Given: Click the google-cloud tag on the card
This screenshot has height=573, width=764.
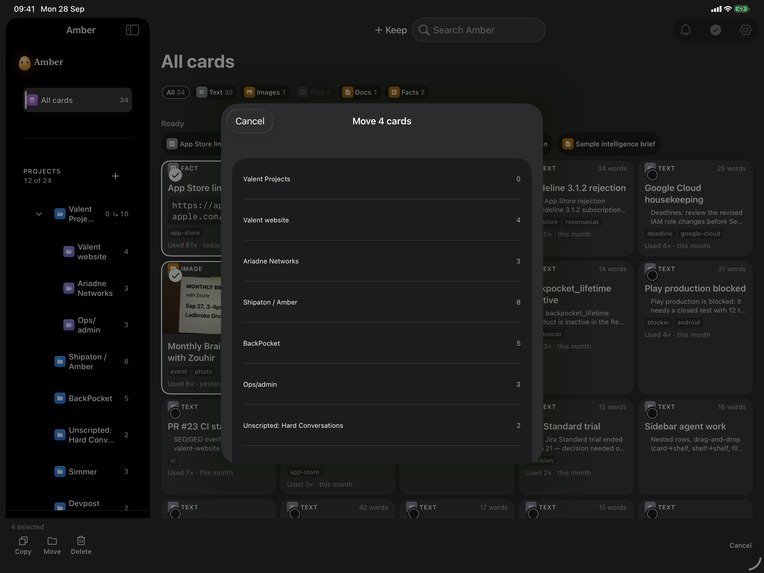Looking at the screenshot, I should (700, 233).
